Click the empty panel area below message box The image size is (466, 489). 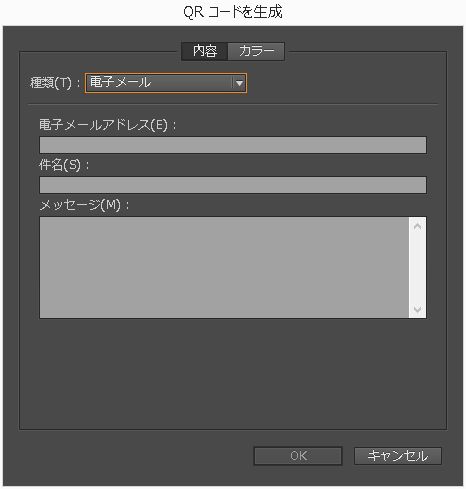[233, 373]
